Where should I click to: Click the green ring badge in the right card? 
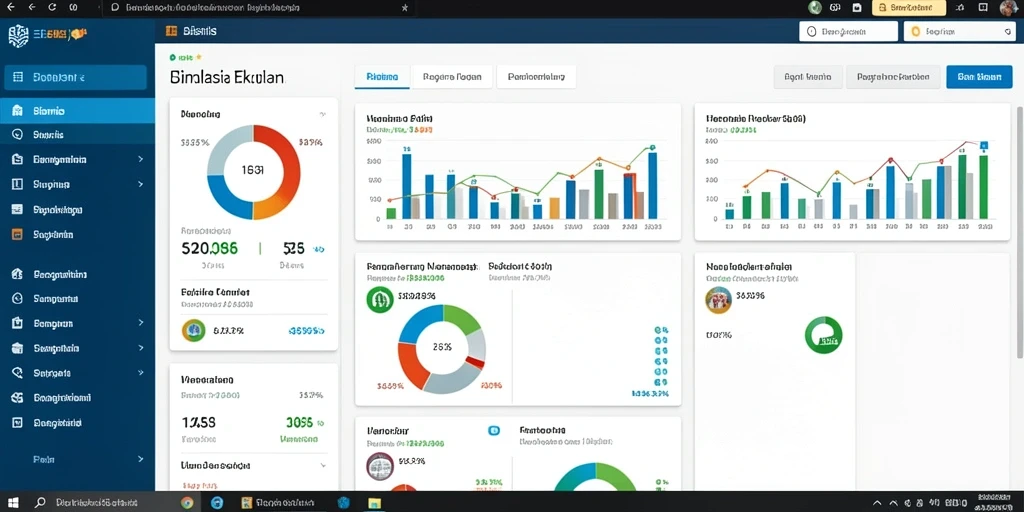[824, 335]
